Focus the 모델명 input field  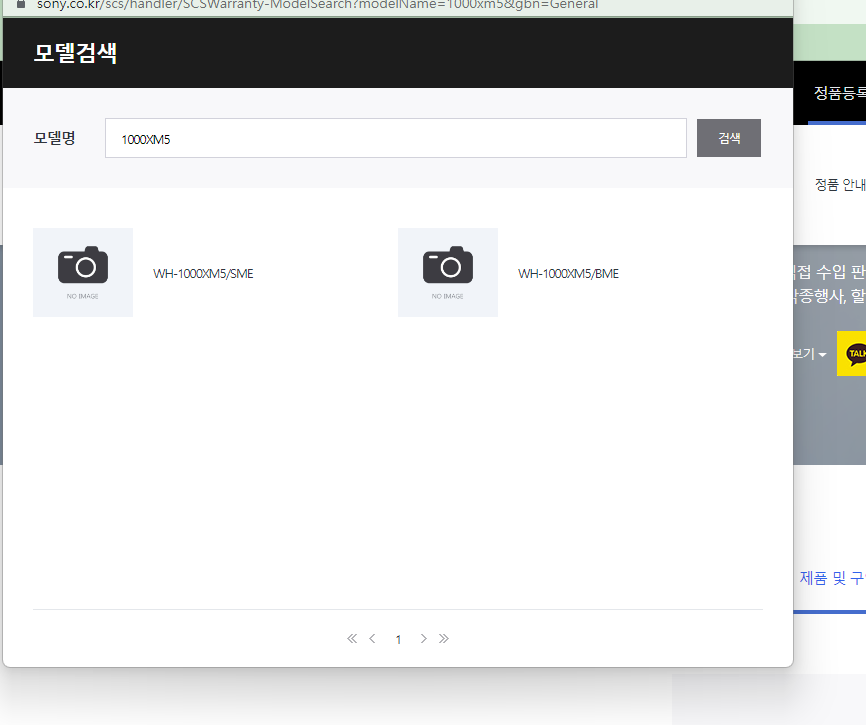click(395, 138)
